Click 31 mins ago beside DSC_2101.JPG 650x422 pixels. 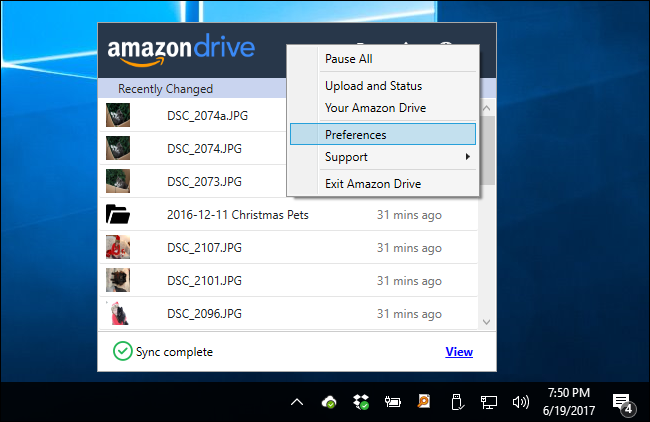[409, 281]
